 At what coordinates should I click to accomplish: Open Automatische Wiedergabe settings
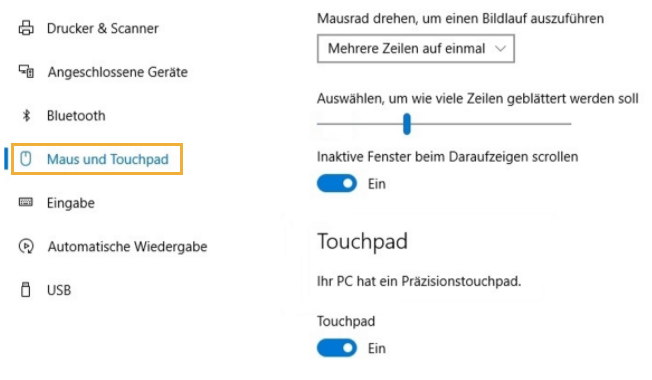coord(127,247)
